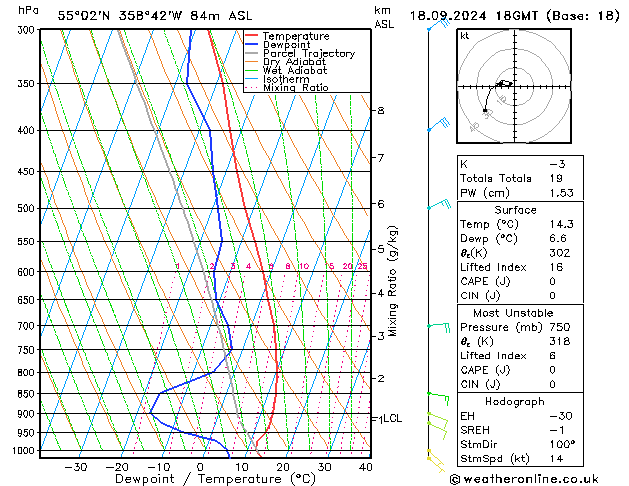Click the mixing ratio label 10 at 600 hPa
This screenshot has height=486, width=629.
304,266
